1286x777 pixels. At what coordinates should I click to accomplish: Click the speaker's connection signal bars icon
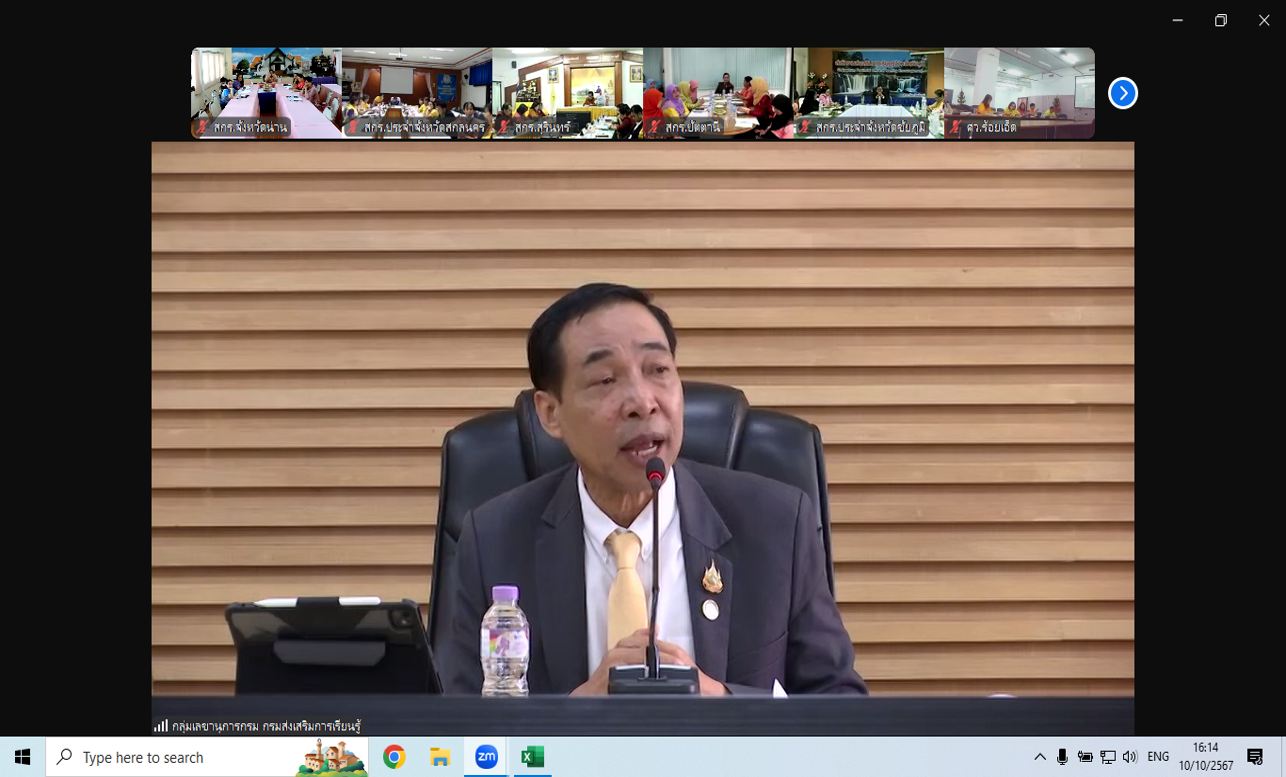tap(161, 726)
